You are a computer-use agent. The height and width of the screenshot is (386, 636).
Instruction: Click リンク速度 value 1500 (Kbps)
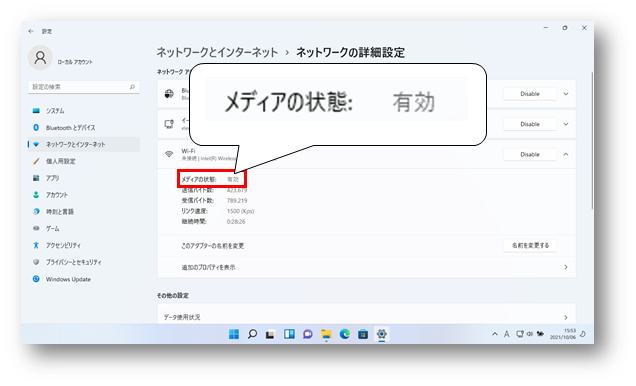pyautogui.click(x=241, y=211)
